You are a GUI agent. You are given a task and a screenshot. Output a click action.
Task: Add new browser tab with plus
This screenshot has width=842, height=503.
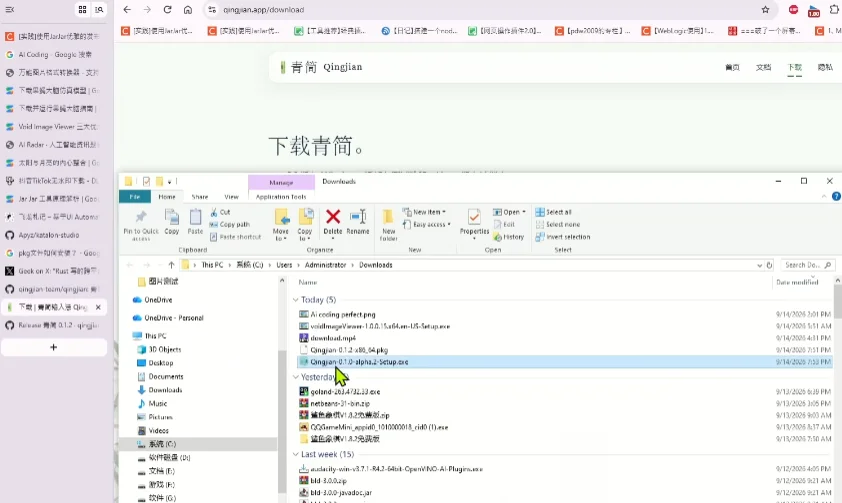[x=54, y=347]
